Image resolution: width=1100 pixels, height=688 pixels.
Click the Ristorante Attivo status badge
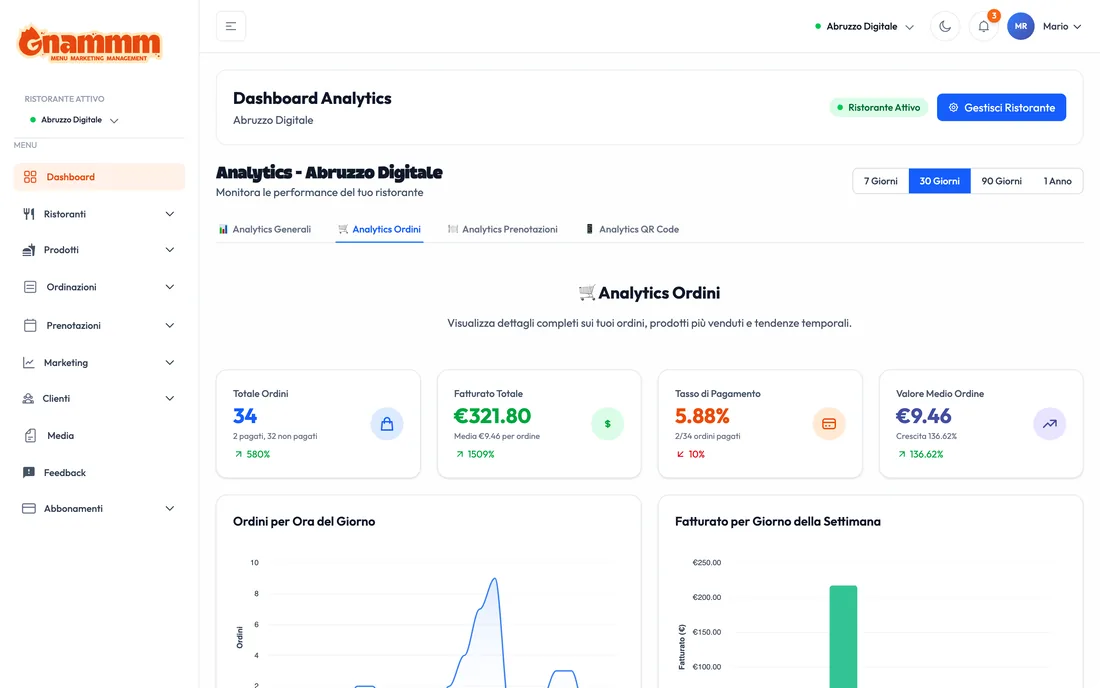(878, 107)
